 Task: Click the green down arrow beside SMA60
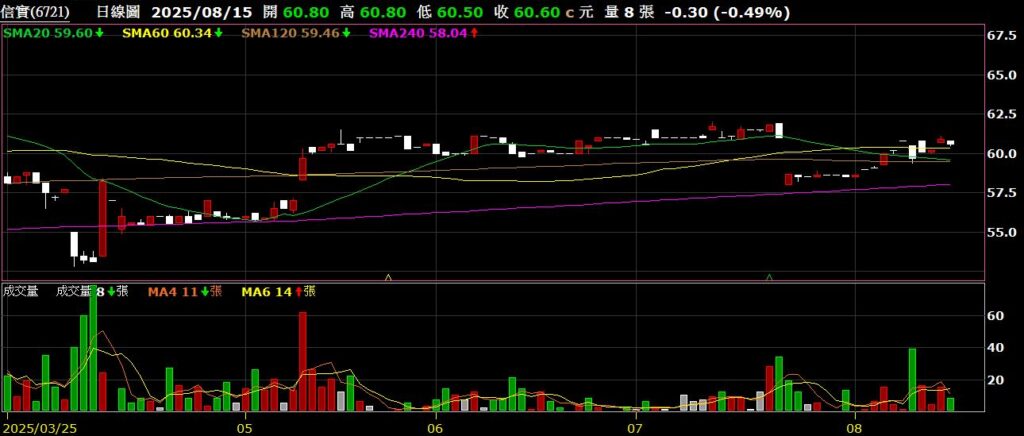pyautogui.click(x=218, y=33)
